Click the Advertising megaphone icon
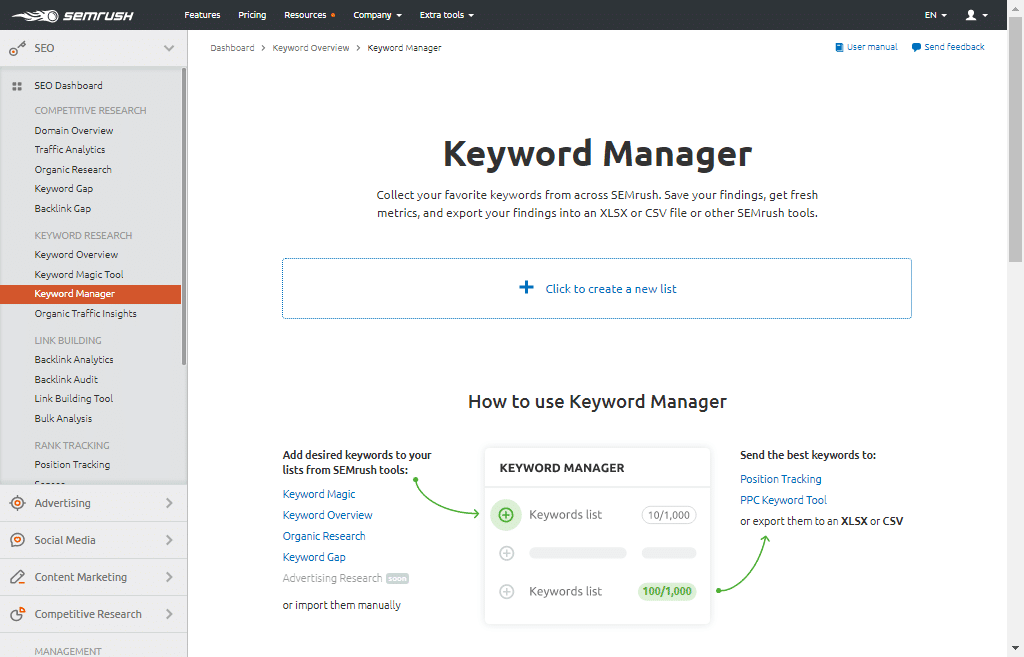 coord(16,503)
